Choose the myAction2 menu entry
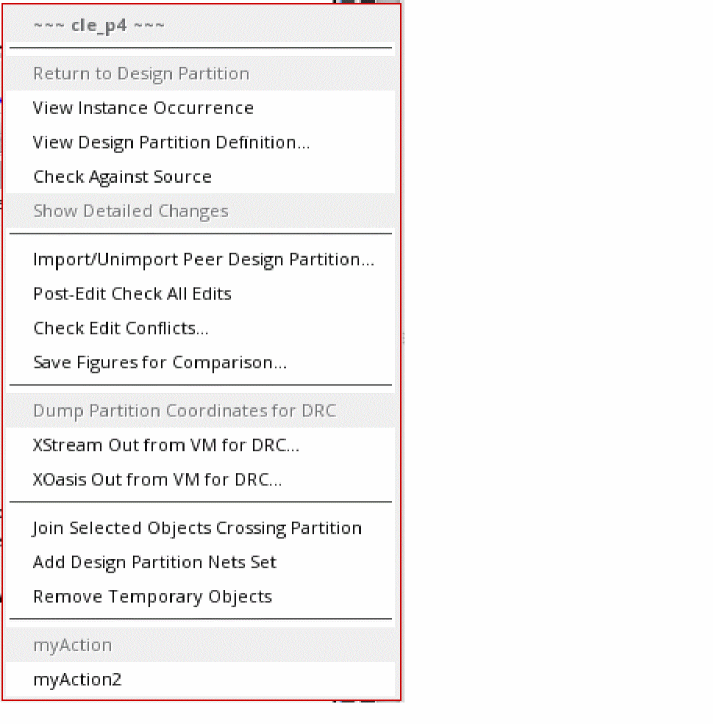 click(77, 680)
